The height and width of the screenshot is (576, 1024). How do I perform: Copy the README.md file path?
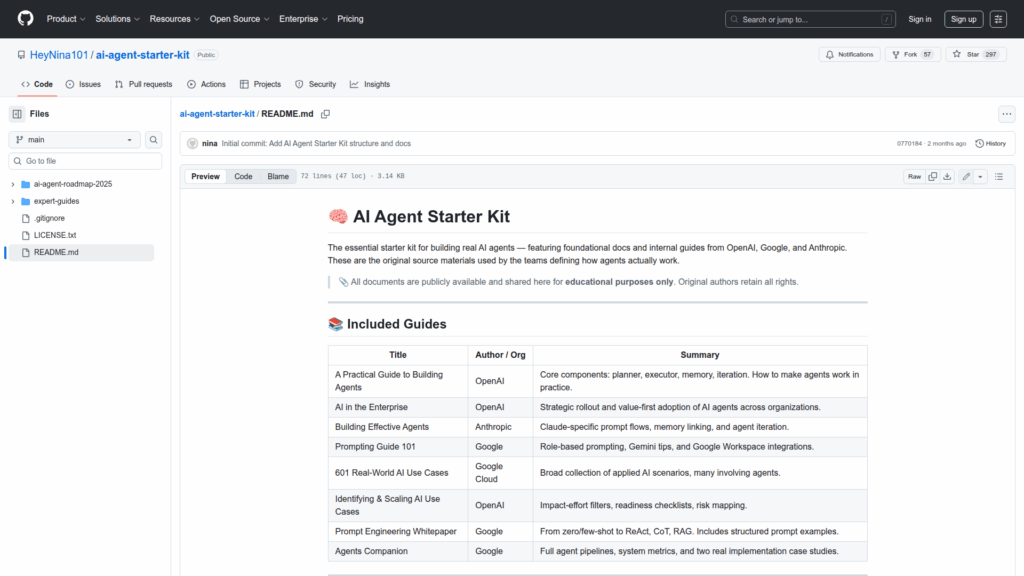click(325, 114)
